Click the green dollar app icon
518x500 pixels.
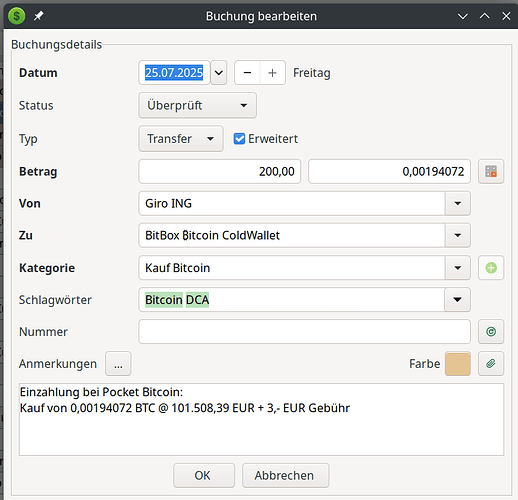[16, 16]
